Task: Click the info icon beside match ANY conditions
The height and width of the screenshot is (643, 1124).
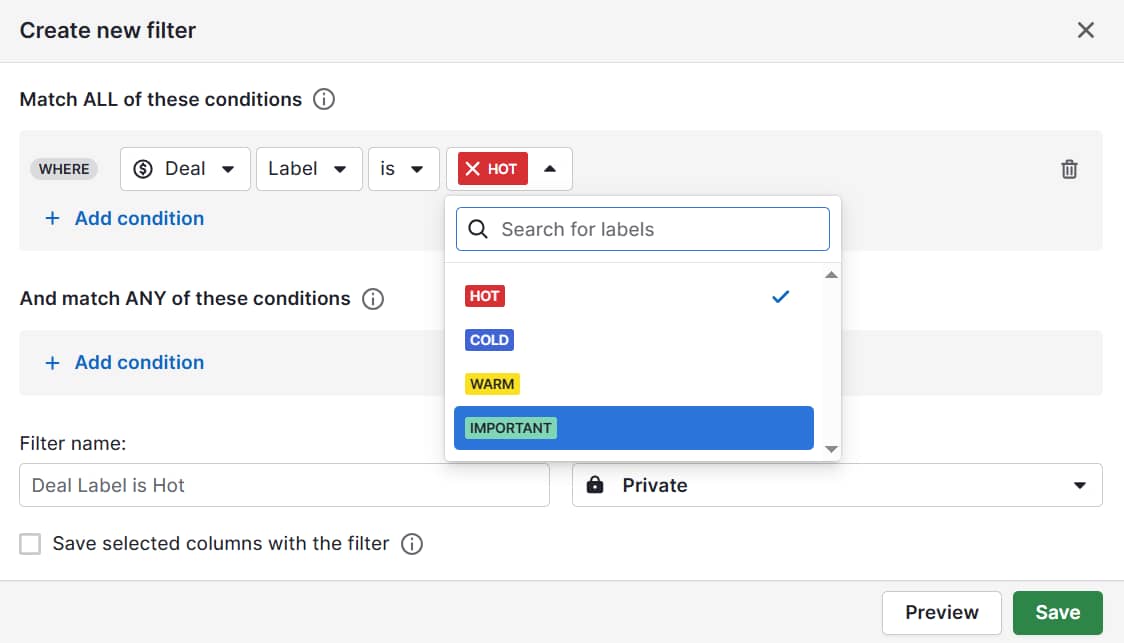Action: [x=372, y=298]
